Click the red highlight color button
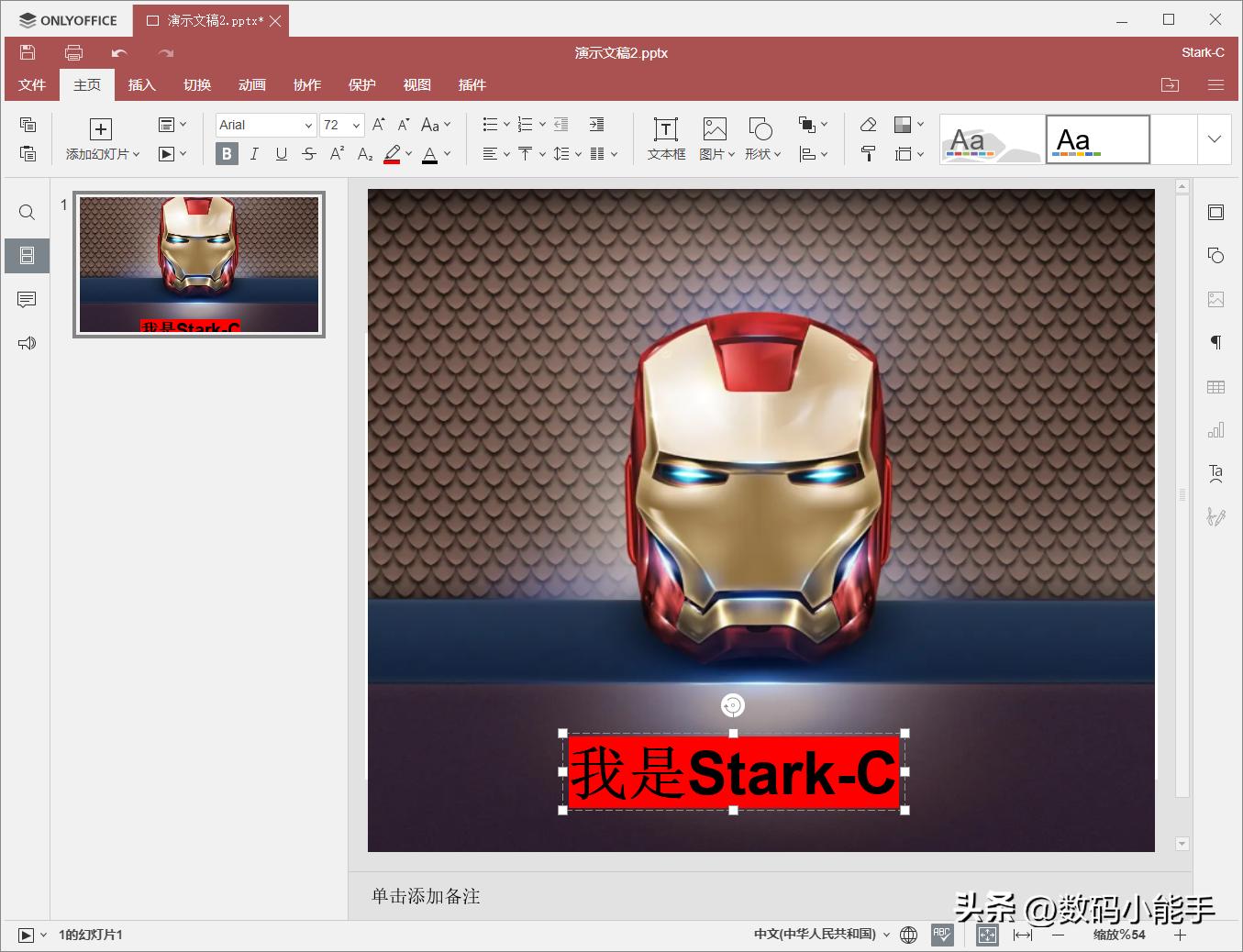Viewport: 1243px width, 952px height. 392,154
